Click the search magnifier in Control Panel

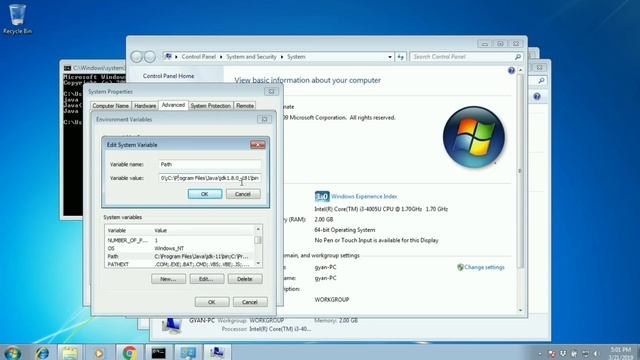[518, 57]
